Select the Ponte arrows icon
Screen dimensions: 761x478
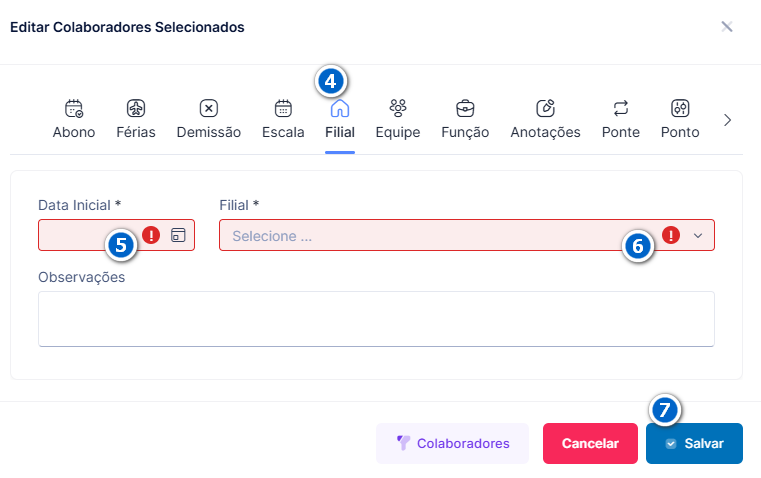pos(621,108)
